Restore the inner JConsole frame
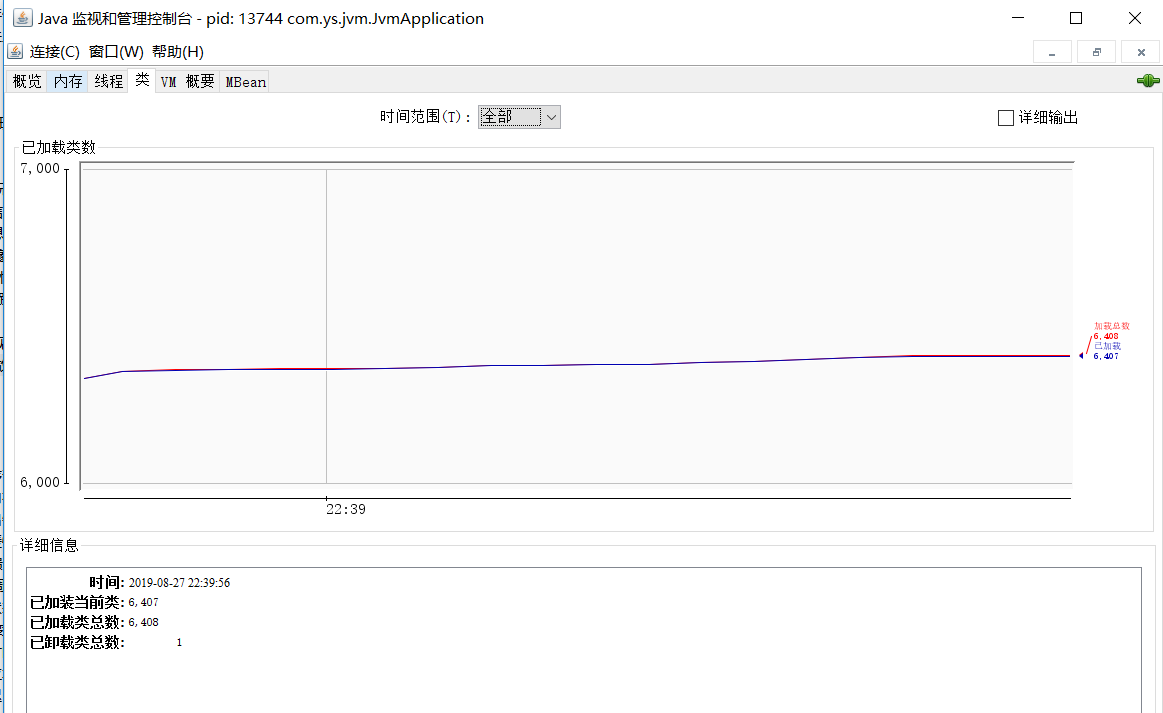This screenshot has height=713, width=1163. pos(1096,52)
